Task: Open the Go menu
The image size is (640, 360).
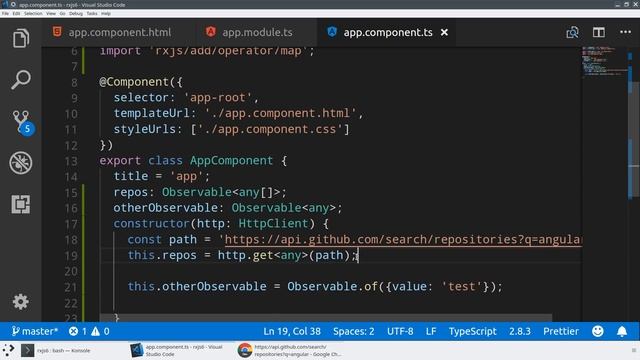Action: tap(62, 13)
